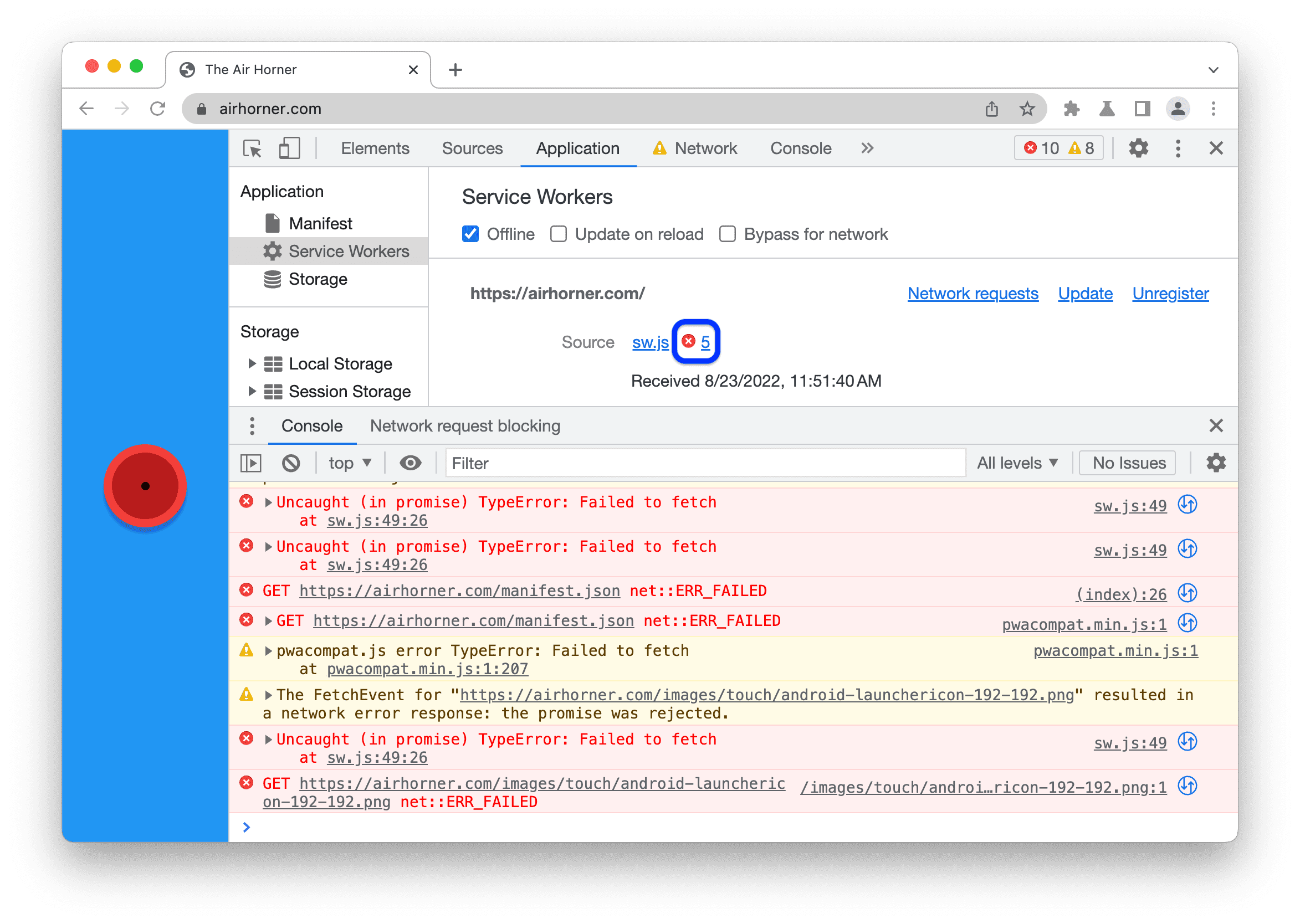Enable the Offline checkbox
Screen dimensions: 1300x924
(473, 234)
